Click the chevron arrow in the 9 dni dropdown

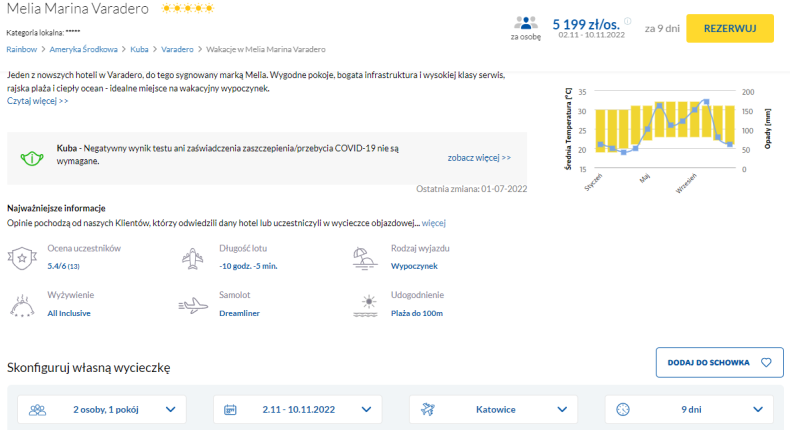click(758, 409)
